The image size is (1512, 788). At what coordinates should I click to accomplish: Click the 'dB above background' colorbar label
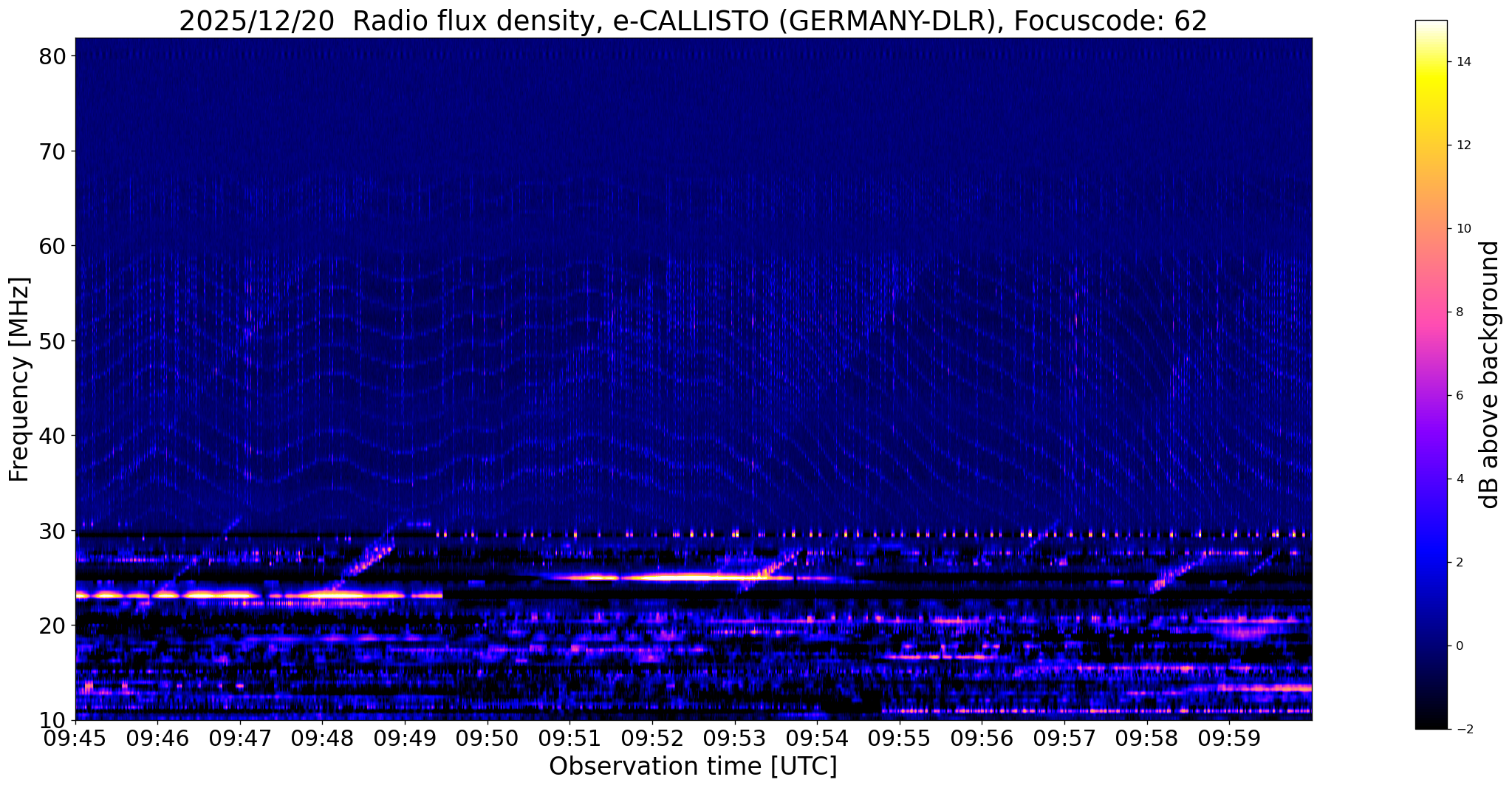(x=1490, y=374)
